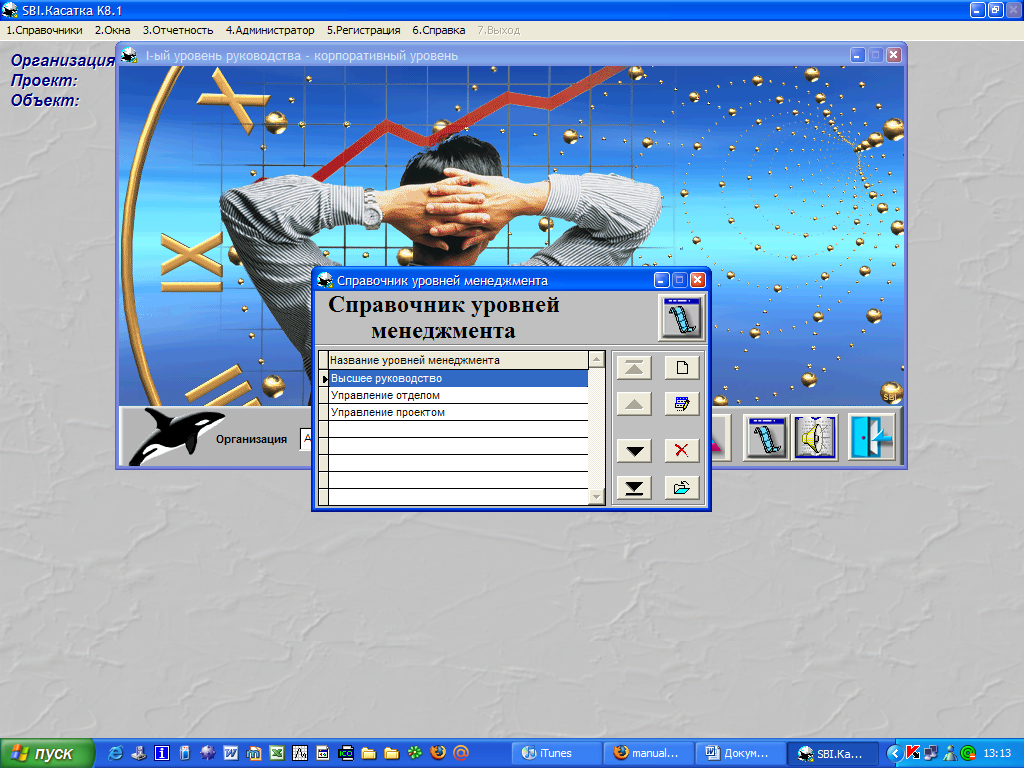The height and width of the screenshot is (768, 1024).
Task: Go to the next record with the down arrow
Action: click(633, 451)
